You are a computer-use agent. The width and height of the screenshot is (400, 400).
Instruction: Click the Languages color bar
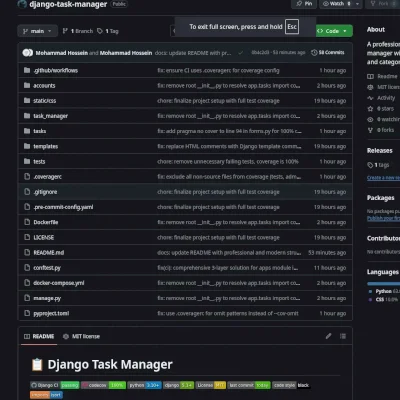(383, 284)
